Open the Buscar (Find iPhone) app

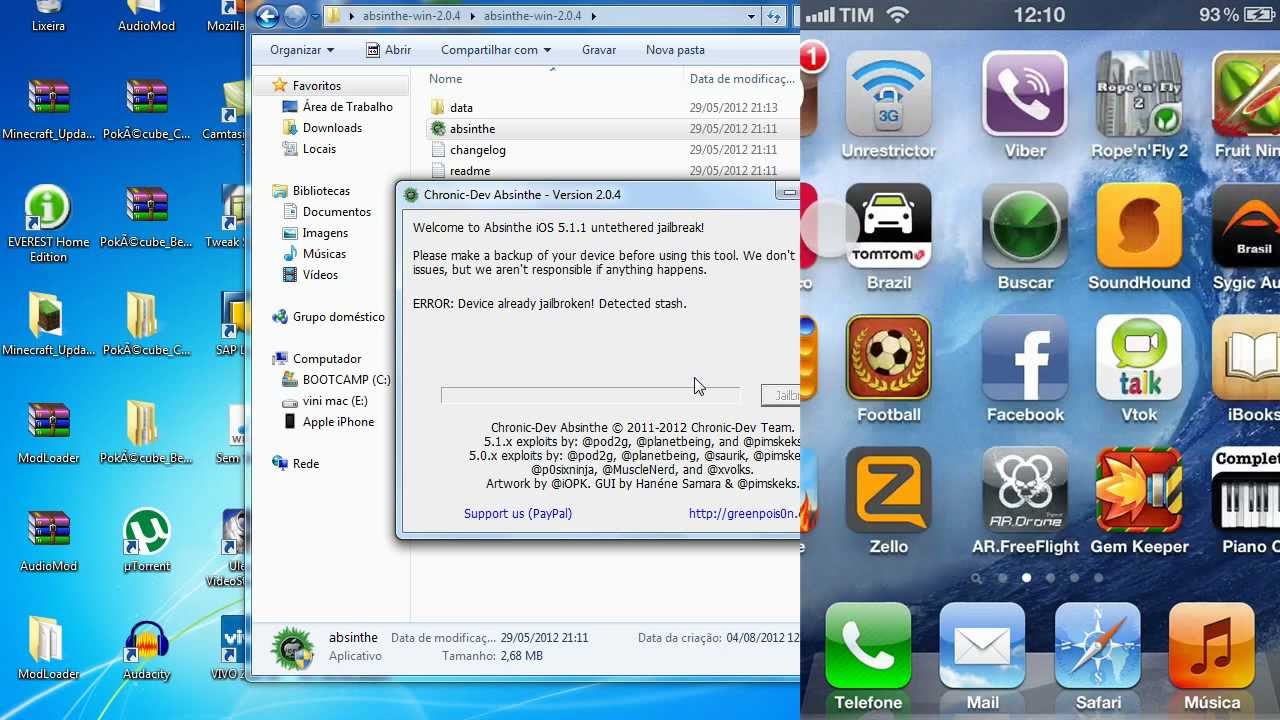coord(1024,227)
